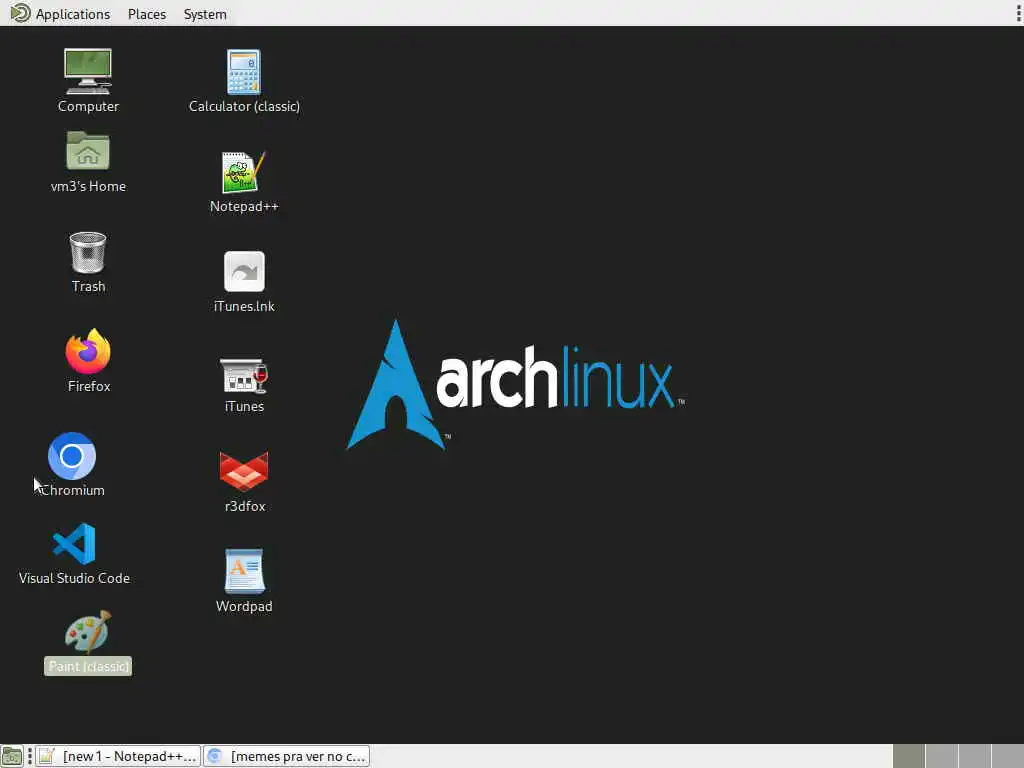Click the Paint (classic) label text
The height and width of the screenshot is (768, 1024).
click(x=88, y=666)
